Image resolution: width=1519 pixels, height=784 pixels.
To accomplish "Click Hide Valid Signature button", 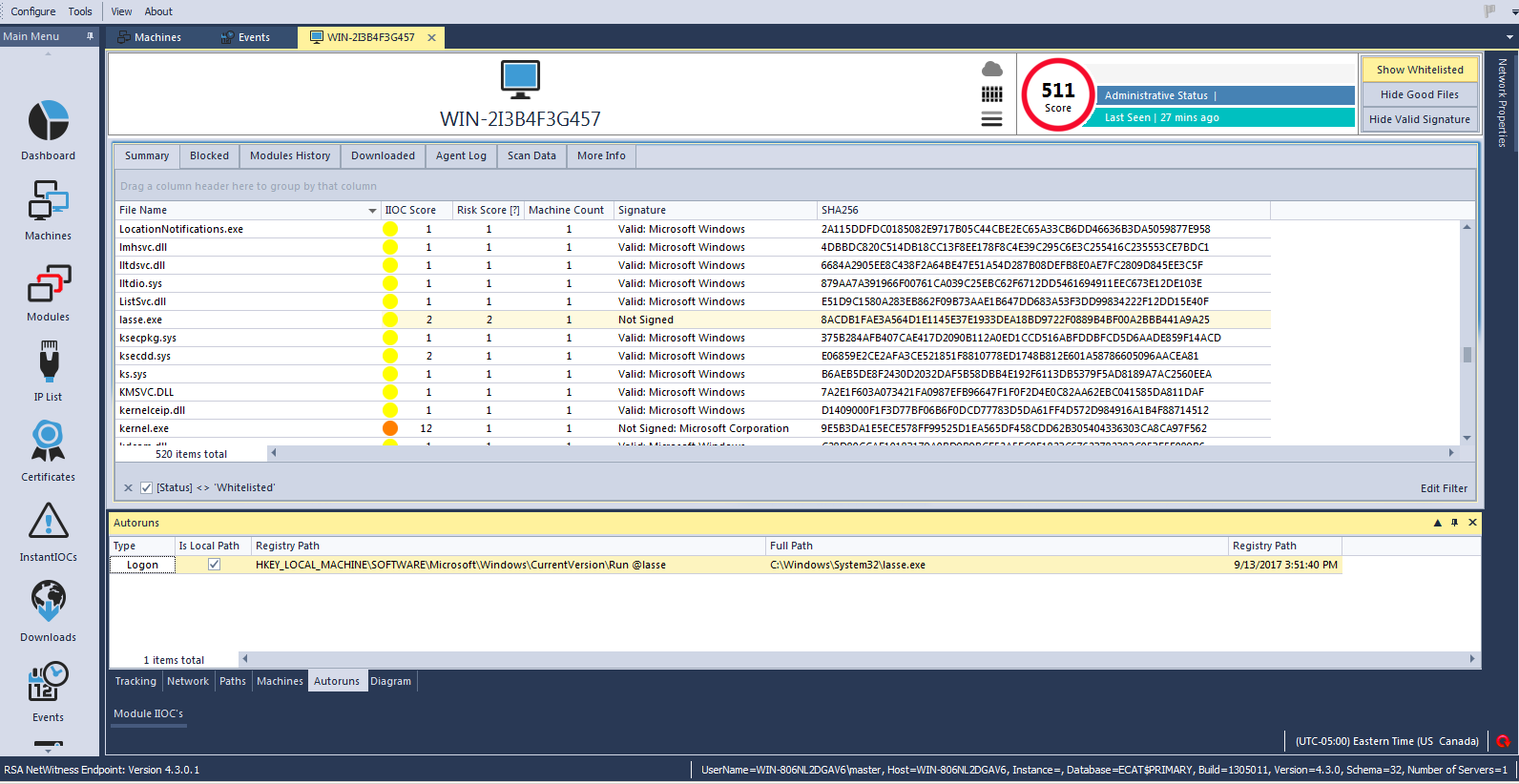I will pyautogui.click(x=1419, y=119).
